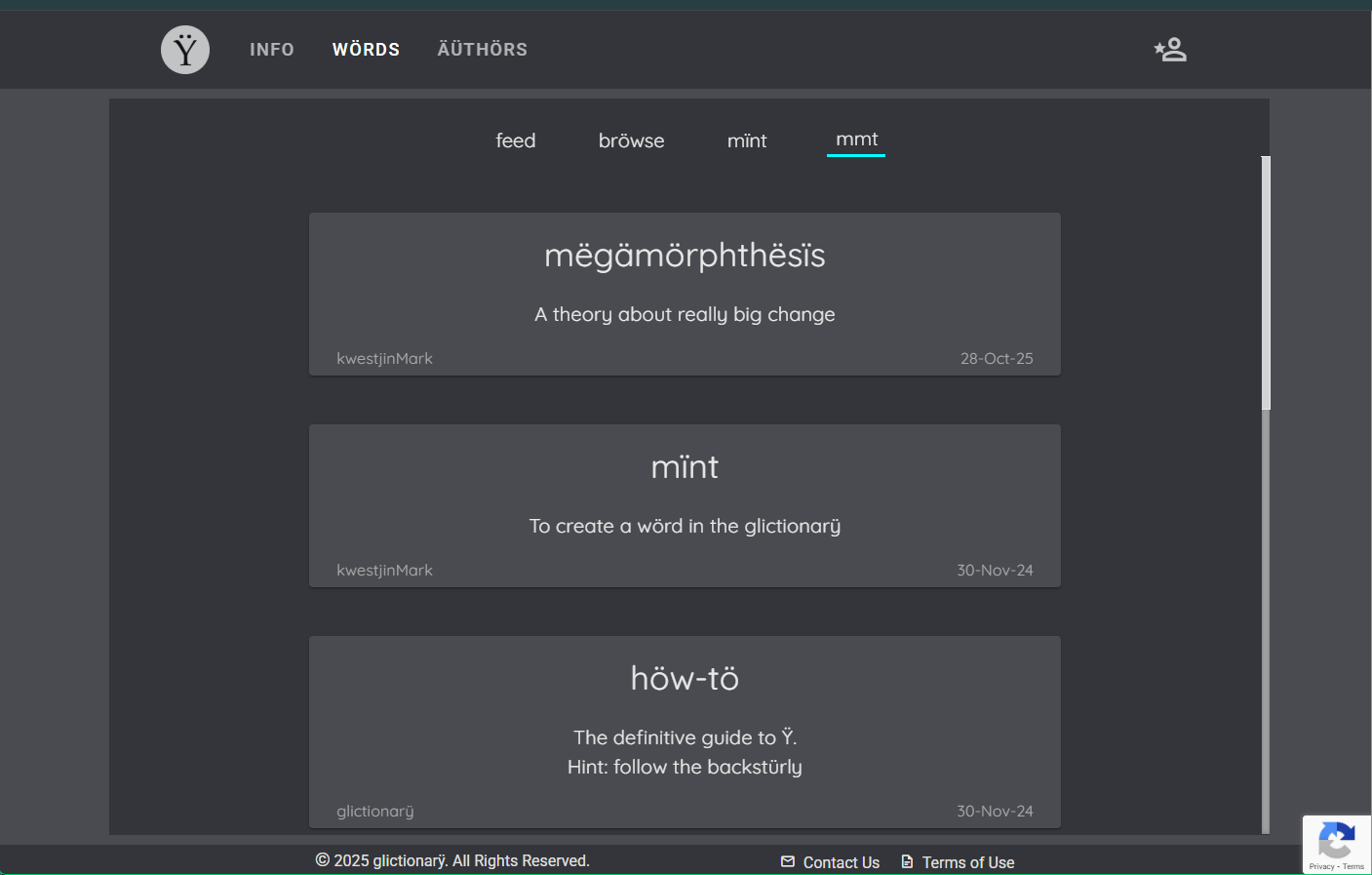Viewport: 1372px width, 875px height.
Task: Switch to the feed tab
Action: point(515,140)
